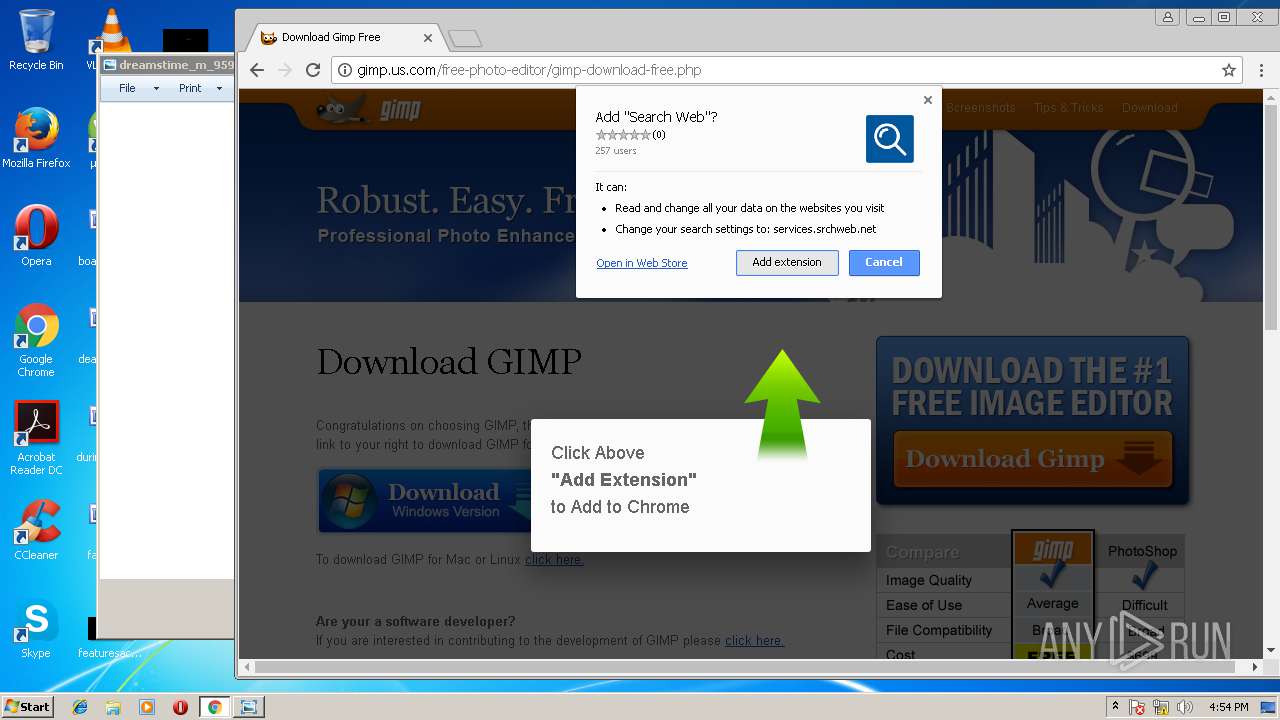Open Skype desktop icon
Viewport: 1280px width, 720px height.
(x=36, y=630)
